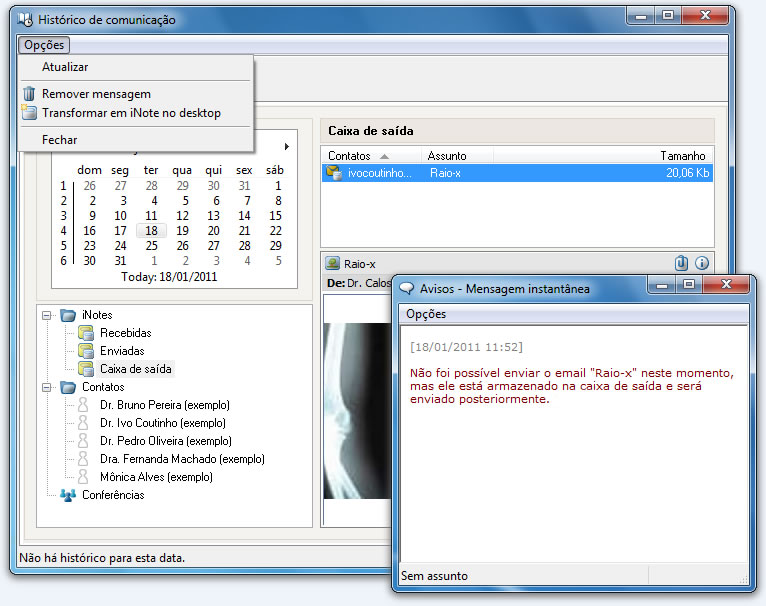Select contact Dr. Pedro Oliveira (exemplo)
This screenshot has height=606, width=766.
click(166, 441)
